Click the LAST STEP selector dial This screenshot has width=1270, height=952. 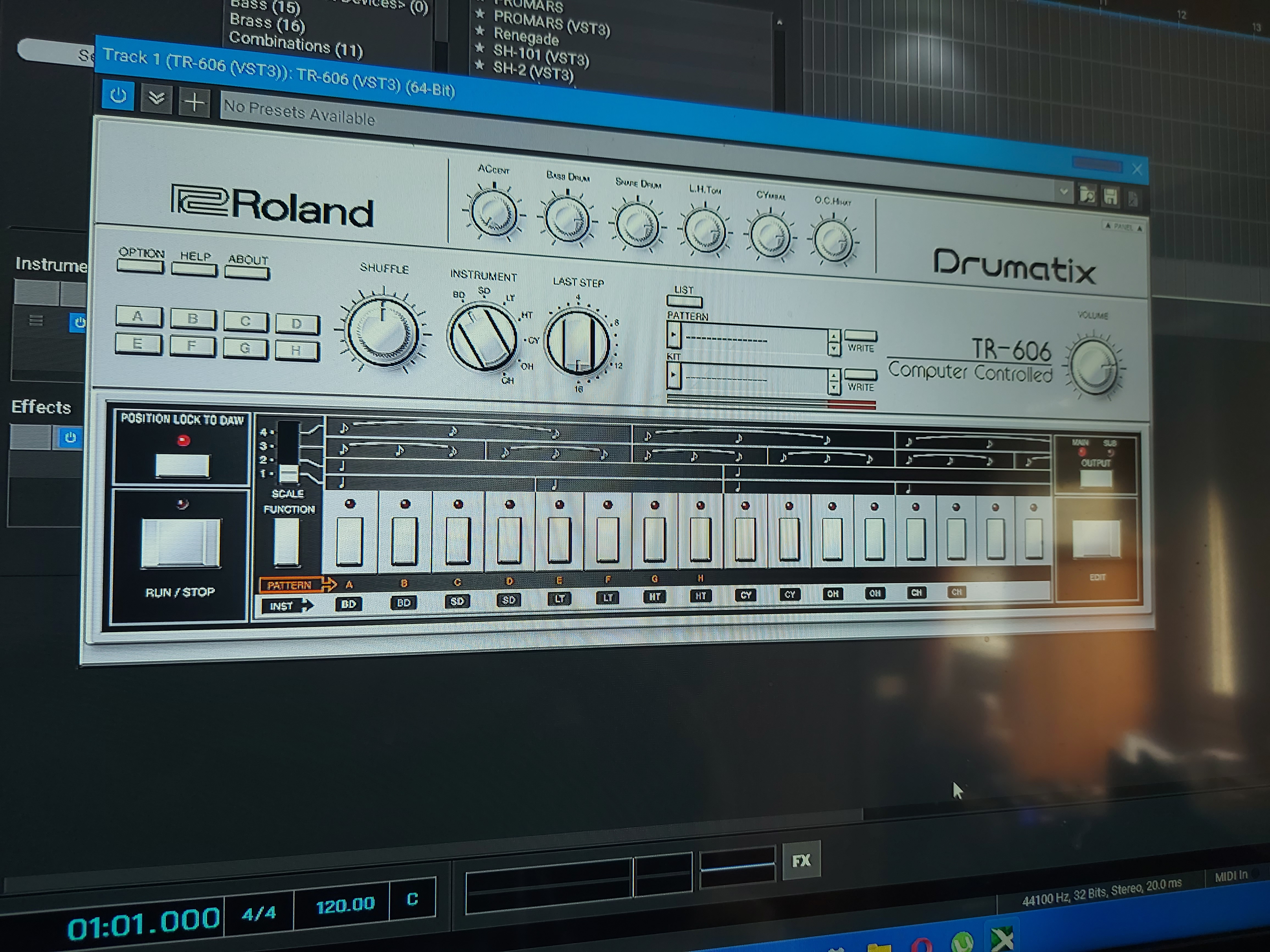tap(578, 343)
